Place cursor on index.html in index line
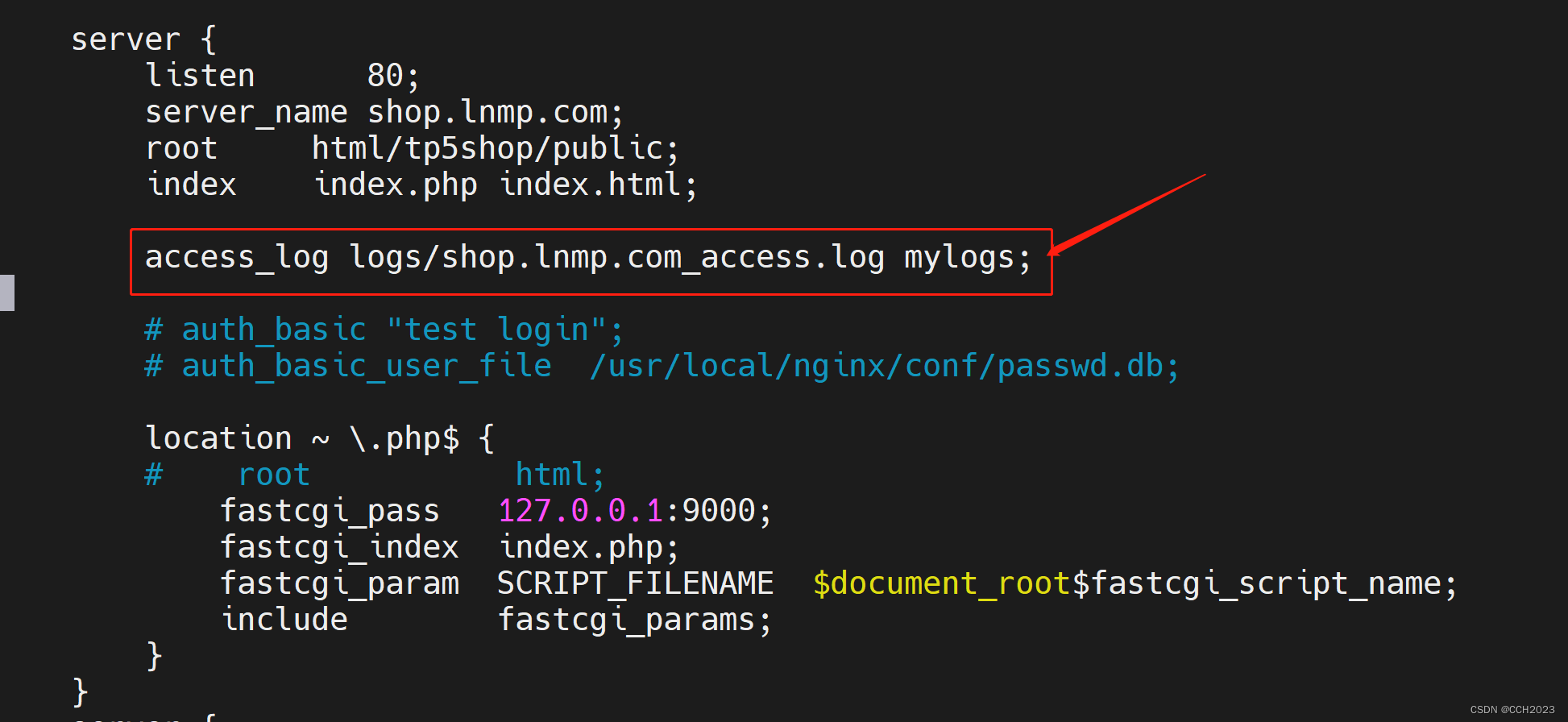Image resolution: width=1568 pixels, height=722 pixels. 596,185
